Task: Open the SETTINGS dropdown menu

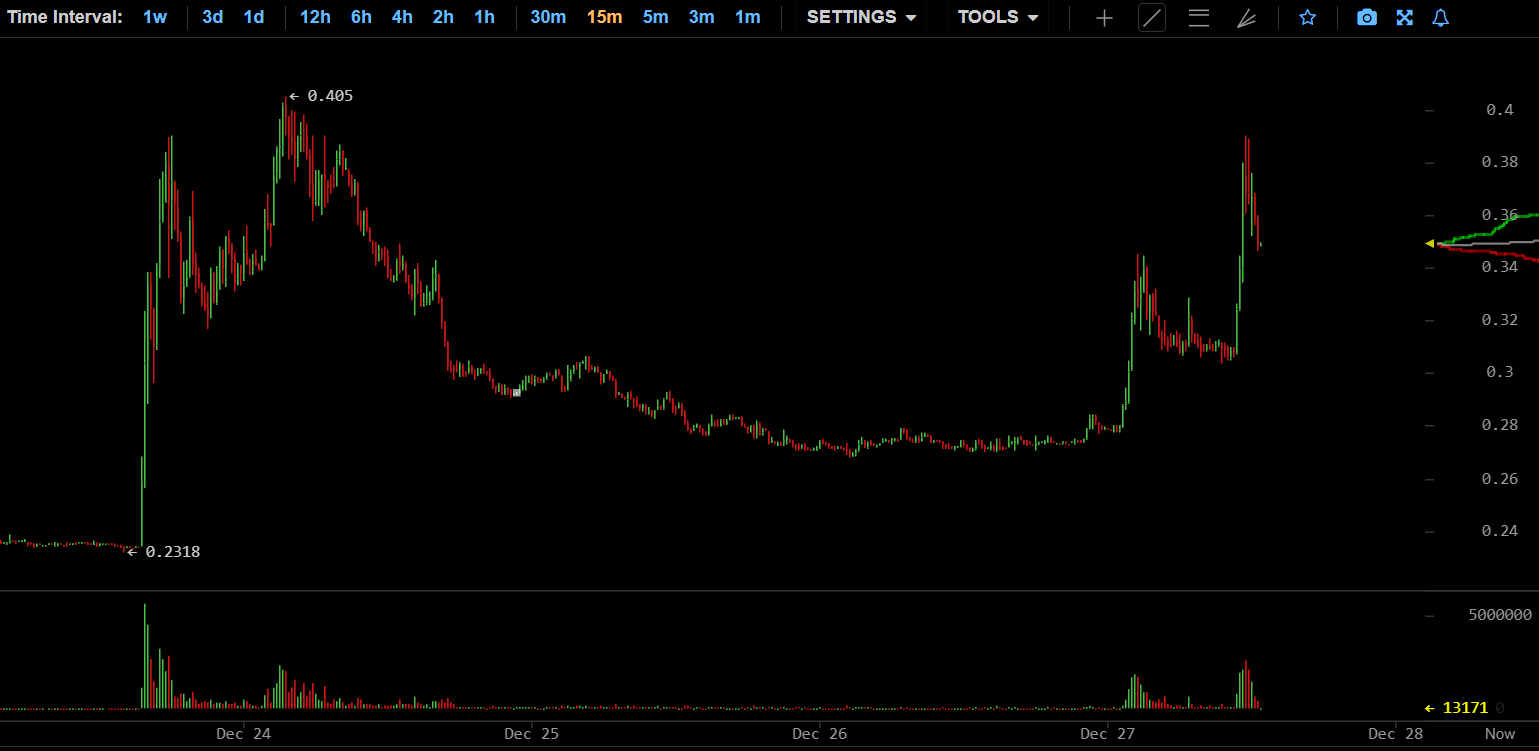Action: point(861,17)
